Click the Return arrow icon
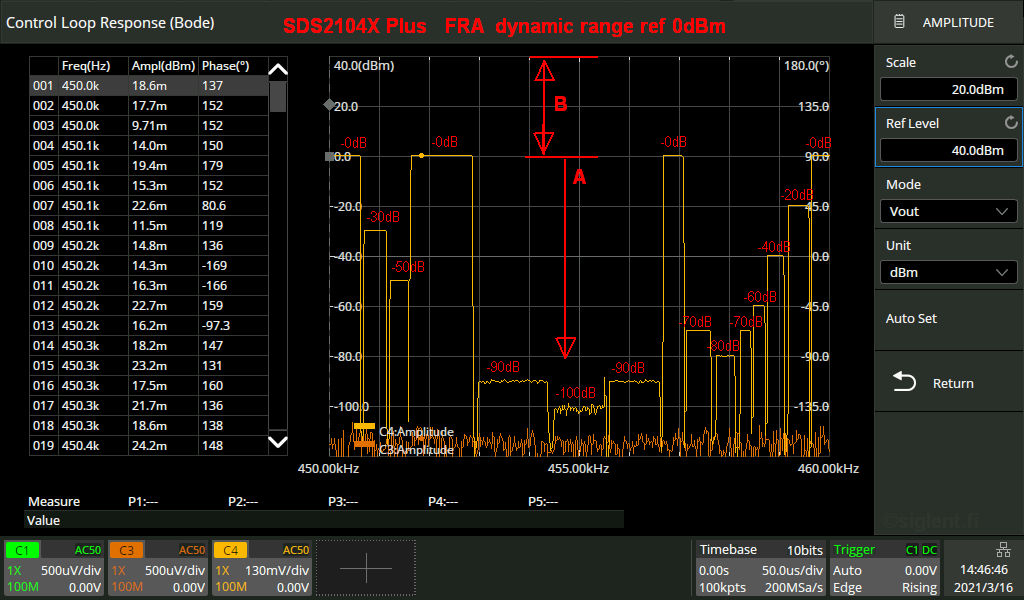 [904, 382]
